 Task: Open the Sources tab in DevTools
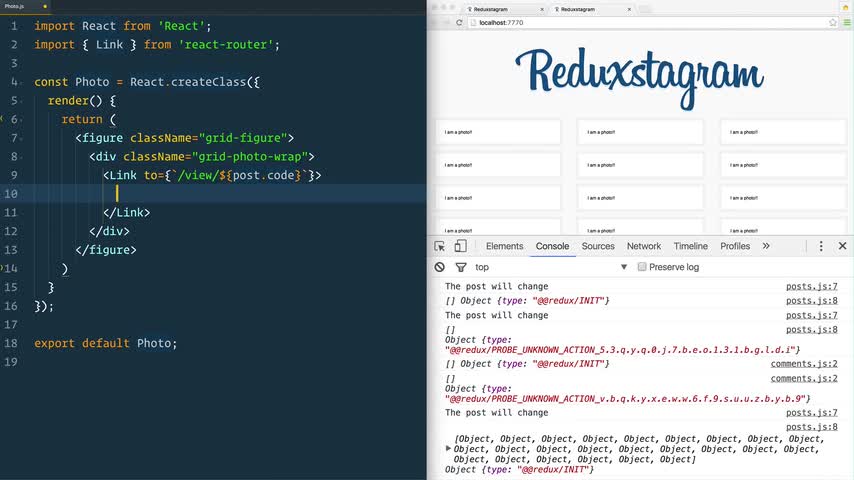tap(598, 246)
